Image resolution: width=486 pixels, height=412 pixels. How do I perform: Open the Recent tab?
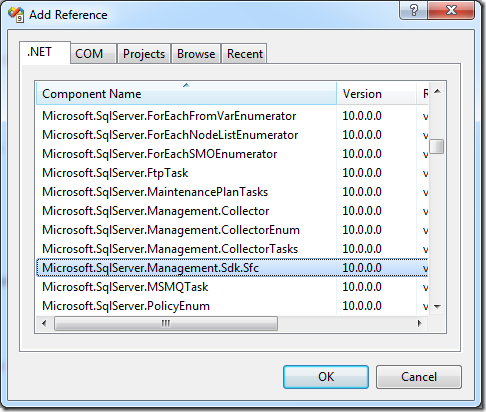pos(244,53)
